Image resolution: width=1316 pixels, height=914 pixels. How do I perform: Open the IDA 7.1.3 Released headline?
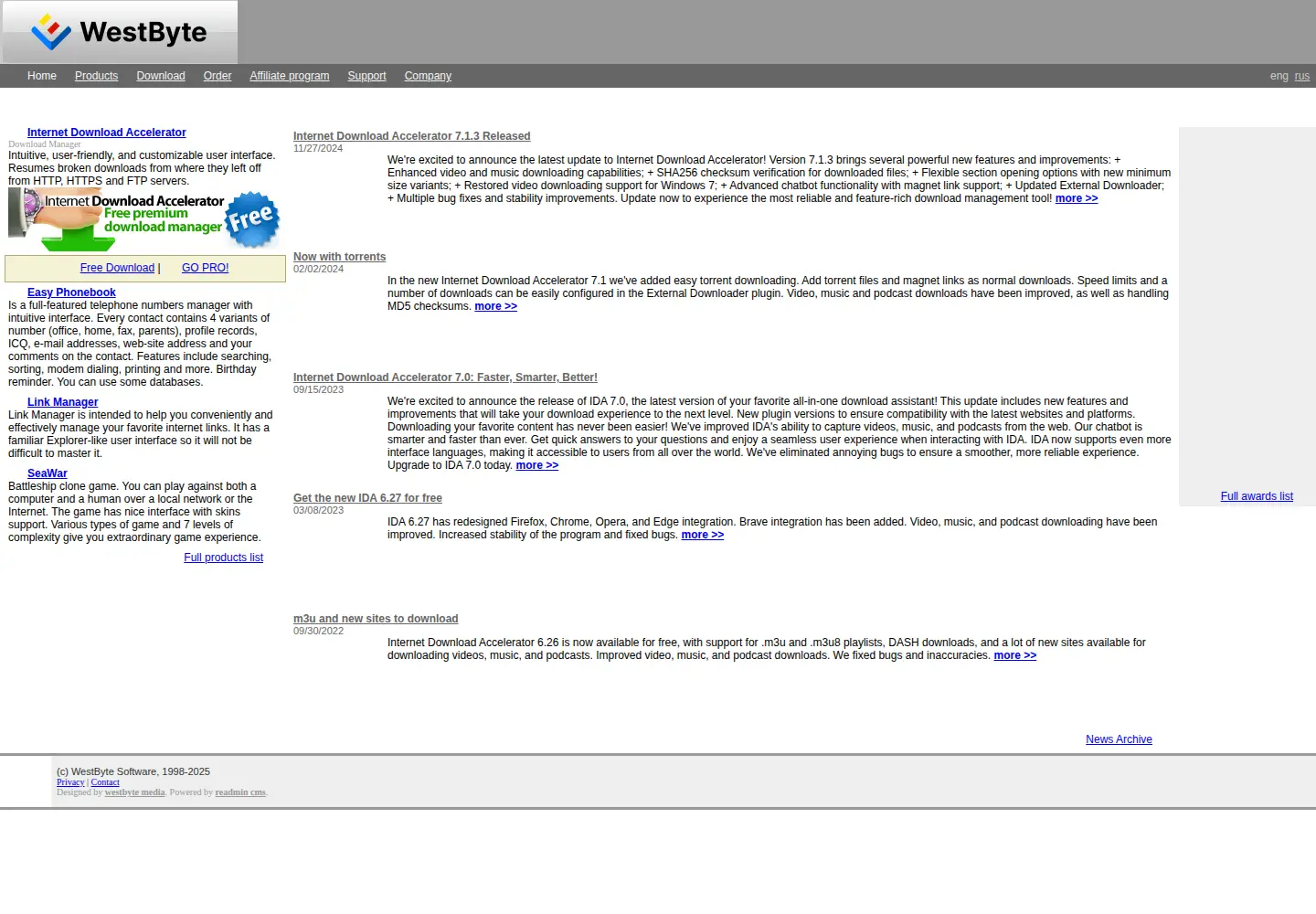coord(411,136)
